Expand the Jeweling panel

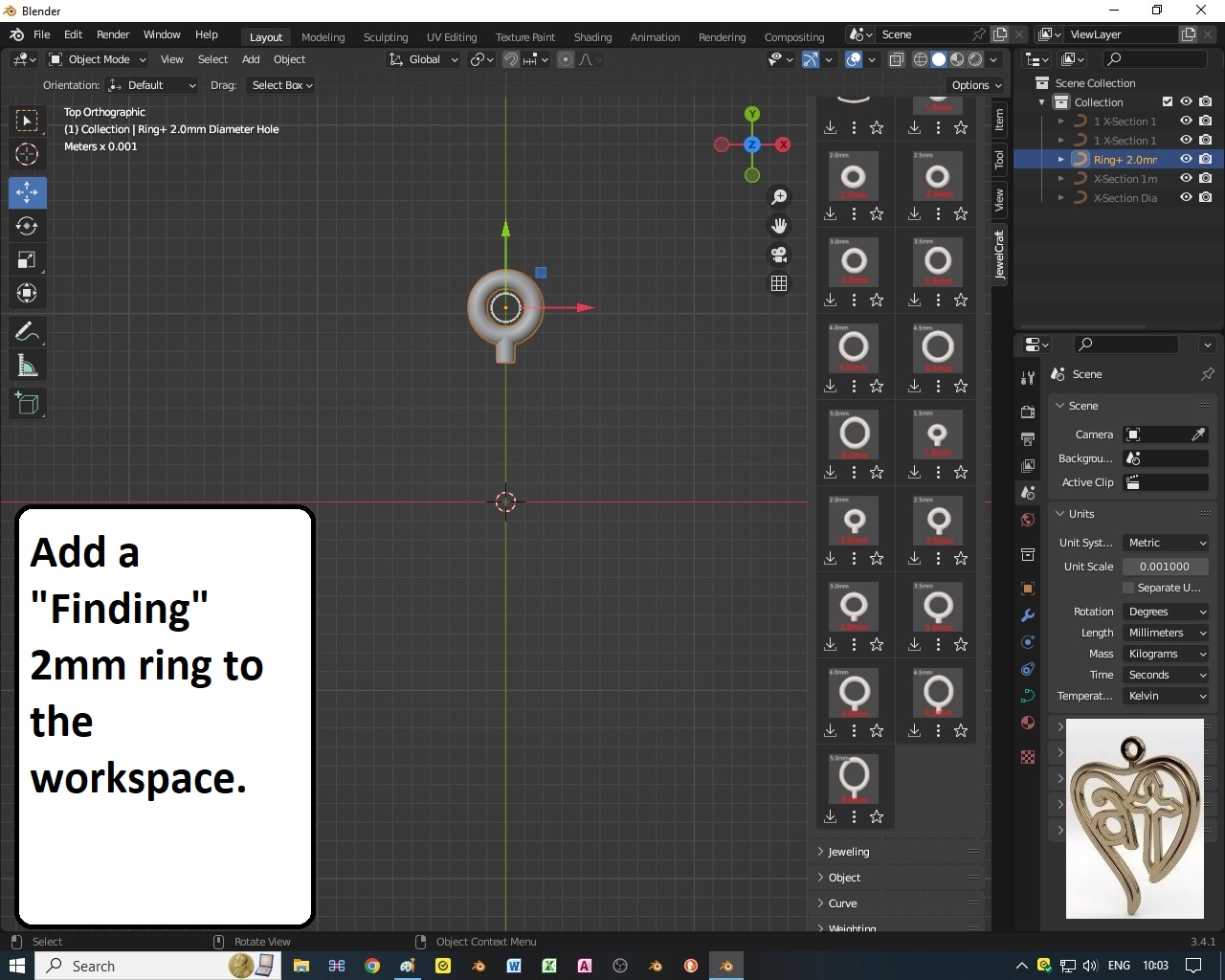pyautogui.click(x=849, y=852)
